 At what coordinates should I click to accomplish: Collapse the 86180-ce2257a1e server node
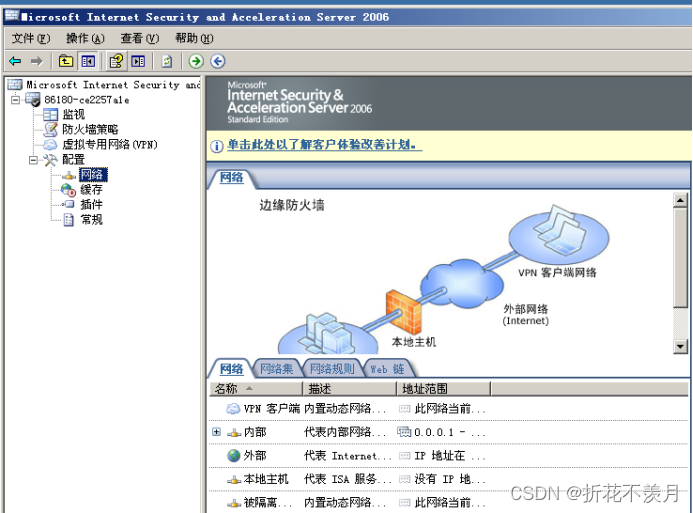coord(15,99)
